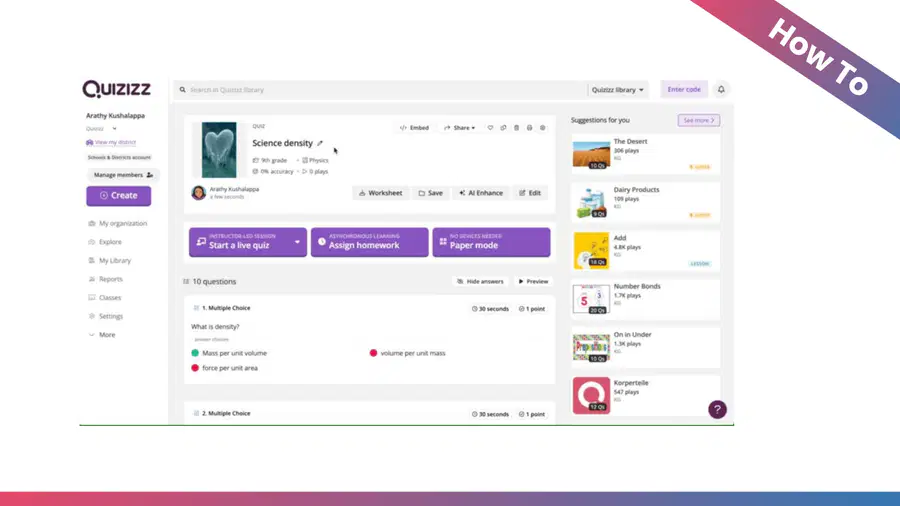Image resolution: width=900 pixels, height=506 pixels.
Task: Click the Science density cover image
Action: 219,150
